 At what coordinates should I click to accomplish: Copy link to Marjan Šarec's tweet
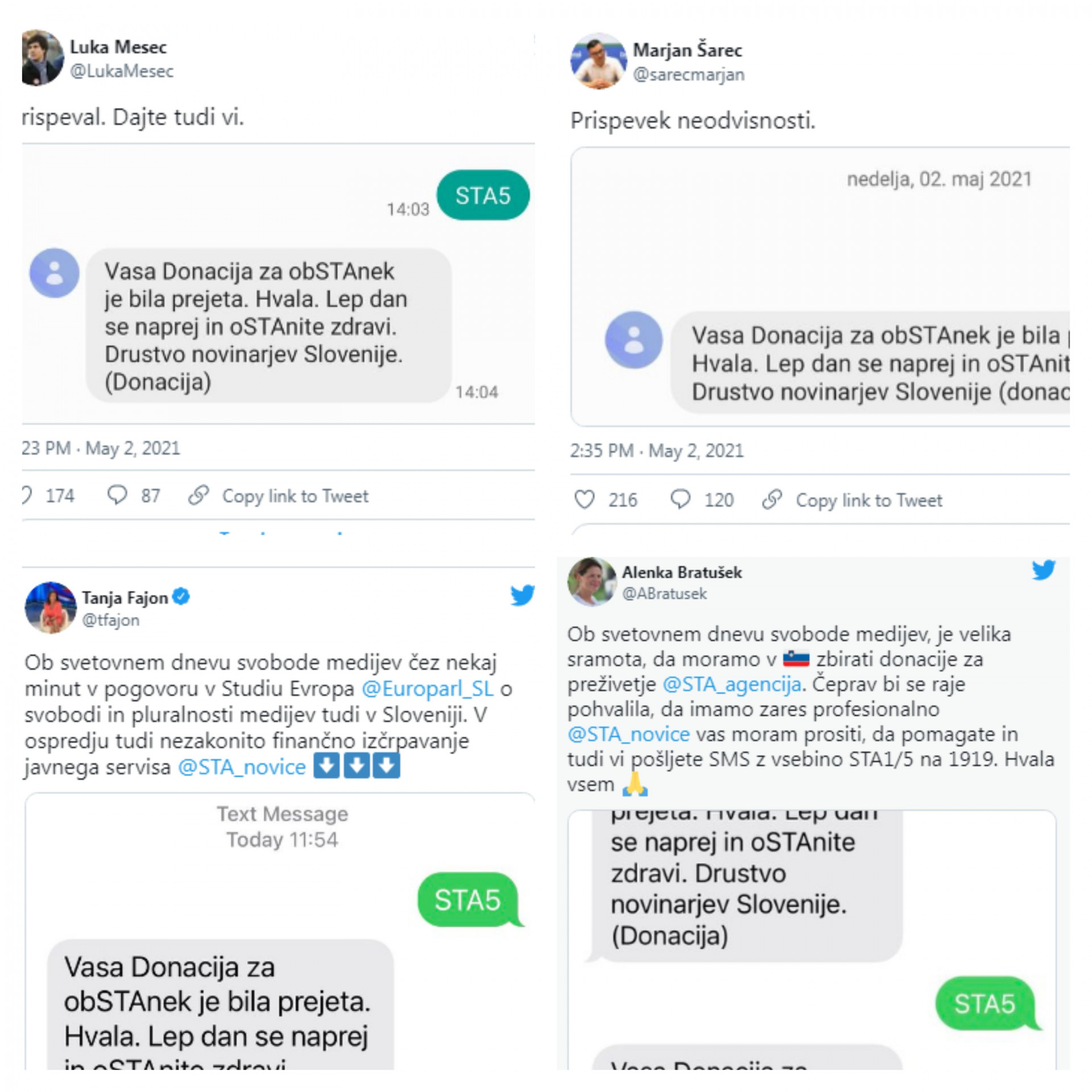852,500
